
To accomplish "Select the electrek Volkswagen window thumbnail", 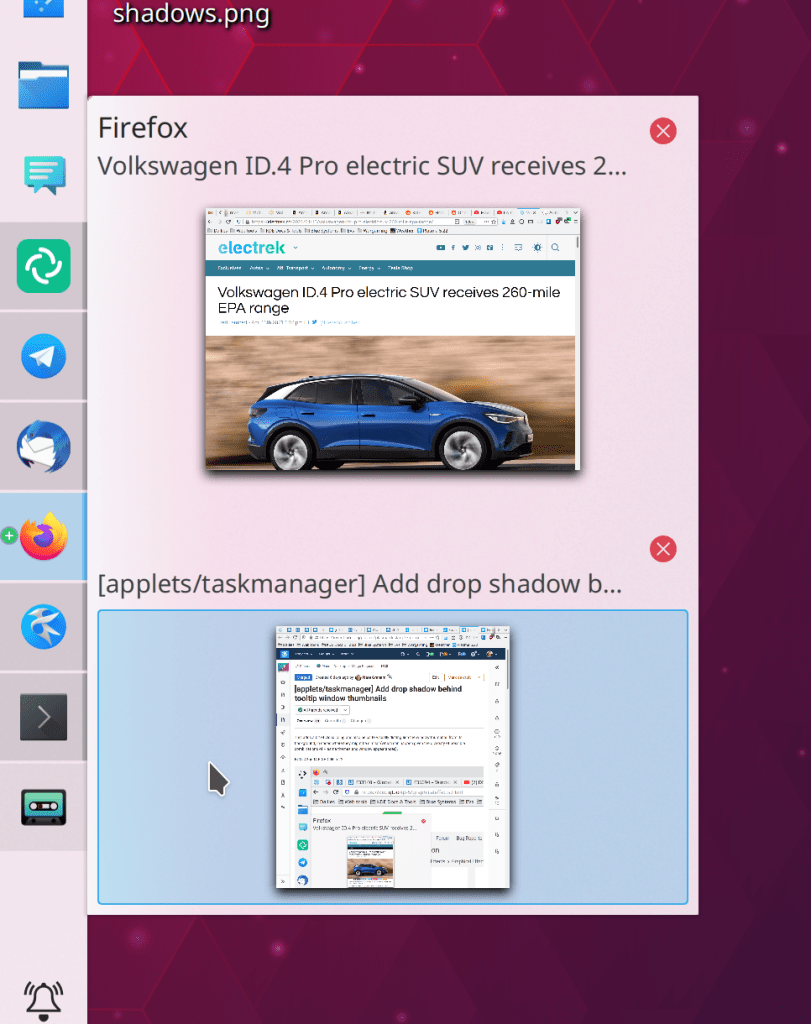I will (x=392, y=339).
